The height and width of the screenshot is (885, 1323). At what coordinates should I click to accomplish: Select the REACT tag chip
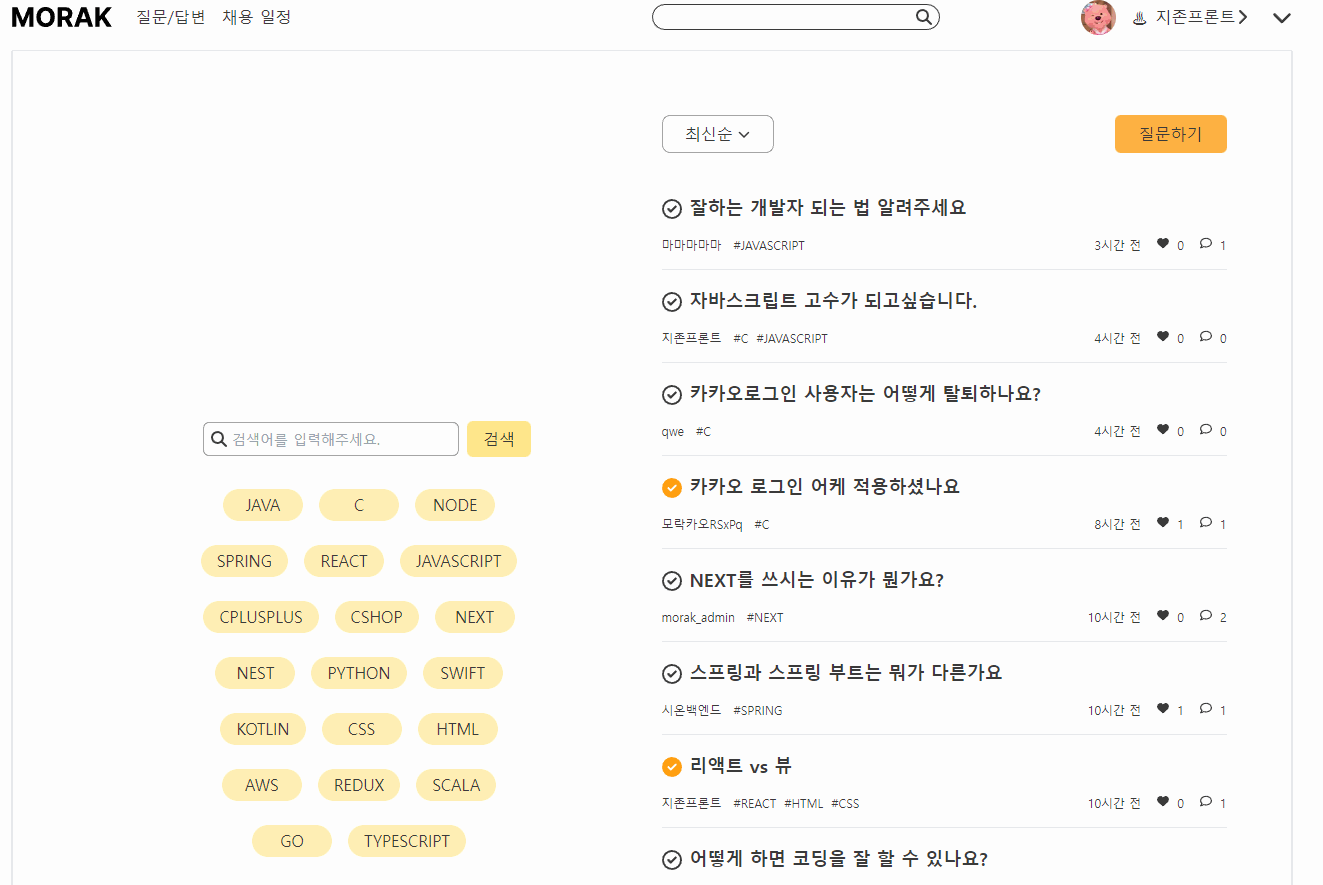coord(344,561)
